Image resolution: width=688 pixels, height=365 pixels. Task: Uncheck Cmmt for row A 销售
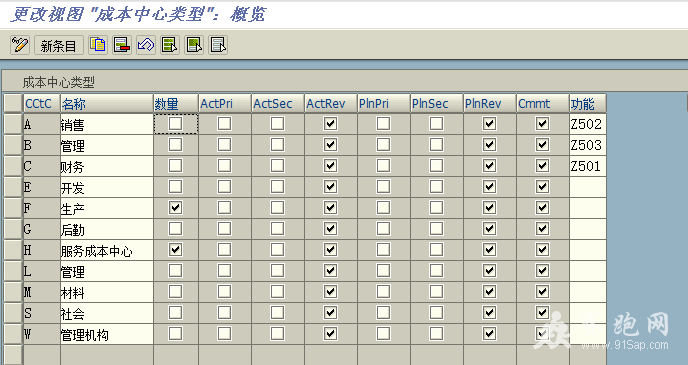coord(542,123)
